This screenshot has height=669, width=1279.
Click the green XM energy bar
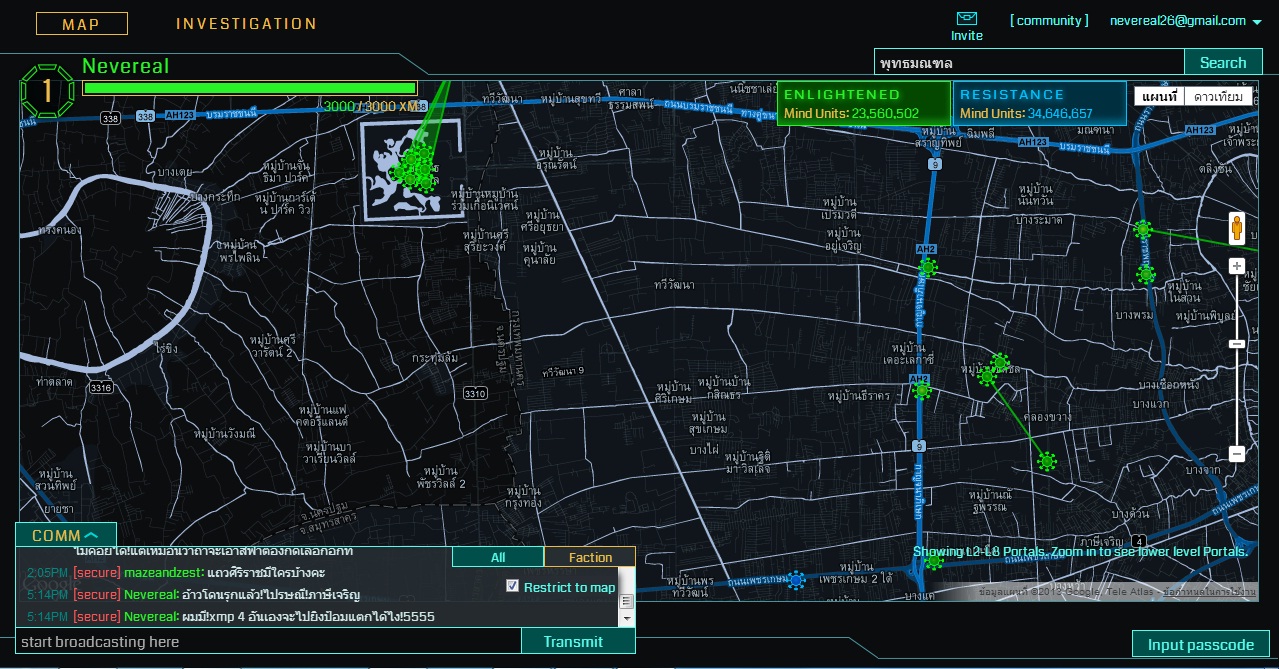[x=250, y=88]
